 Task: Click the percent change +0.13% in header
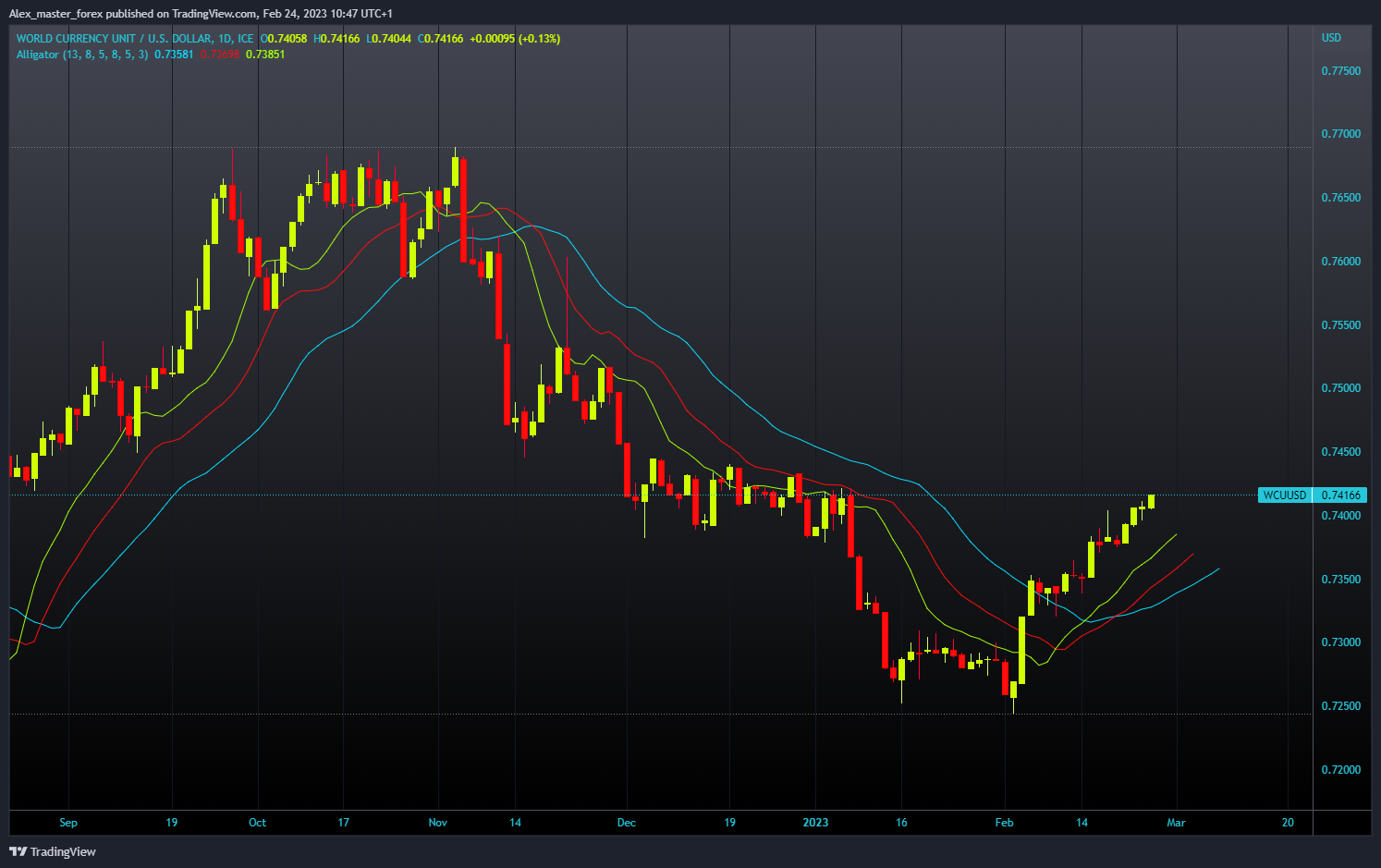tap(539, 39)
